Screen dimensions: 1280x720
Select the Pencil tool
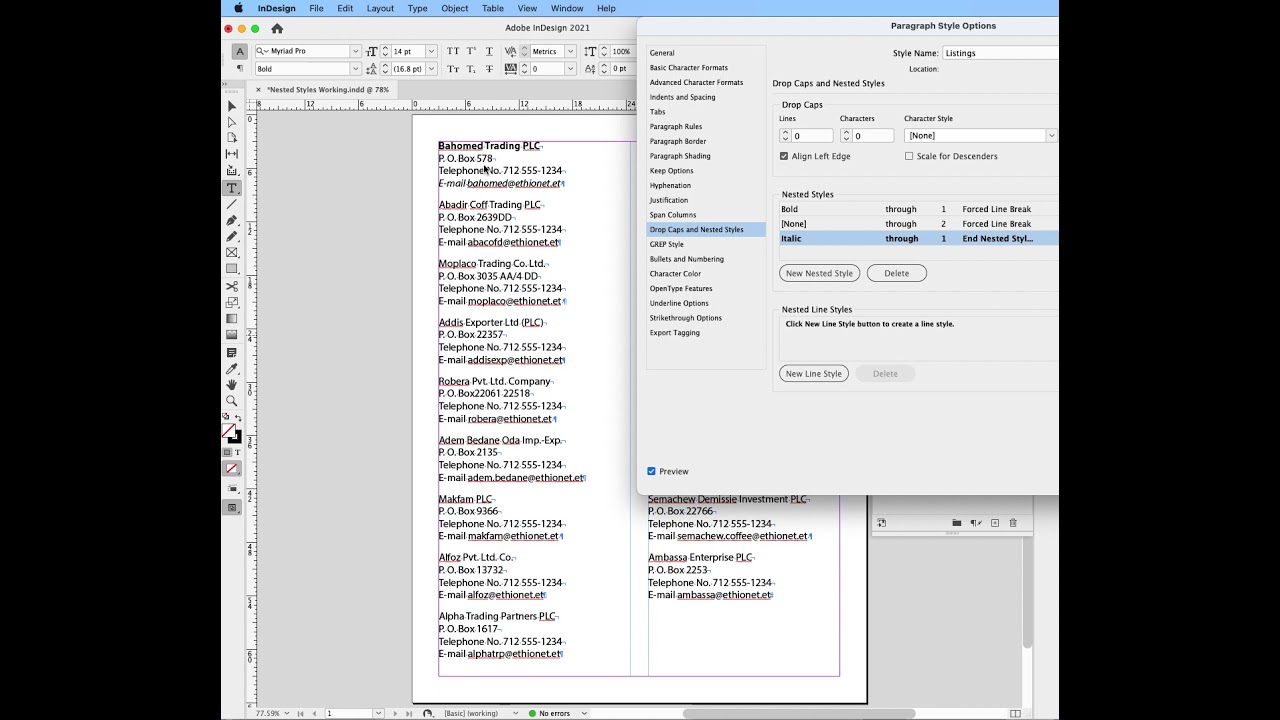click(232, 236)
